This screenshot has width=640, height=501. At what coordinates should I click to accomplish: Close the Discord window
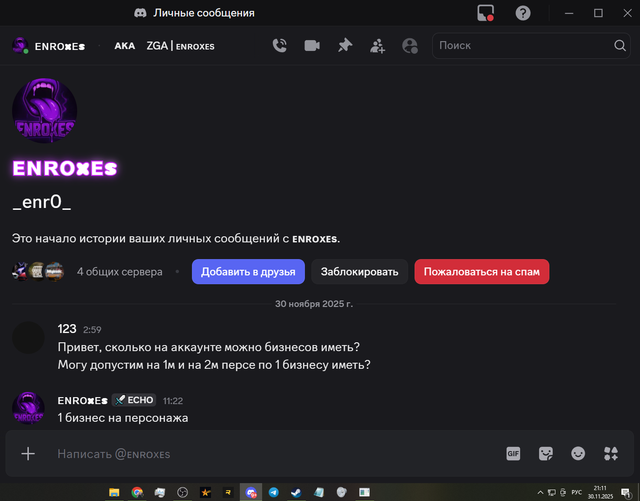[627, 13]
